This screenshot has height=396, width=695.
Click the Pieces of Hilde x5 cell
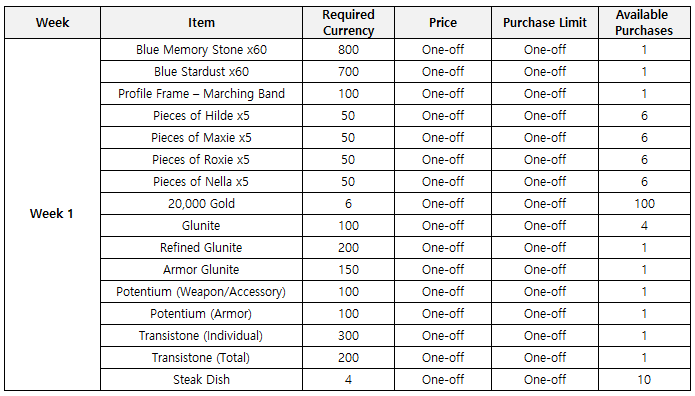coord(201,116)
